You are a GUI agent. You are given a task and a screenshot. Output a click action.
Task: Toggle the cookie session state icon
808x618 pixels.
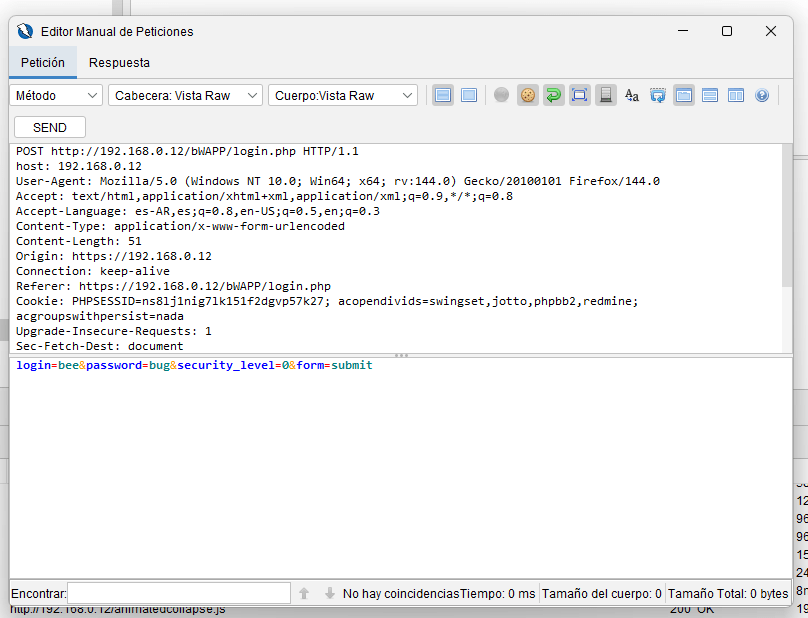click(528, 96)
